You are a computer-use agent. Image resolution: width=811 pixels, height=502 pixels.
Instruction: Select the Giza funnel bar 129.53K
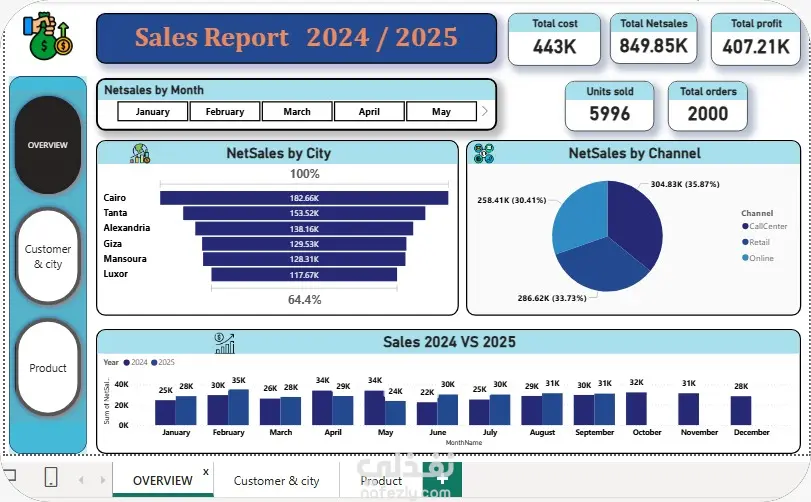pos(304,244)
